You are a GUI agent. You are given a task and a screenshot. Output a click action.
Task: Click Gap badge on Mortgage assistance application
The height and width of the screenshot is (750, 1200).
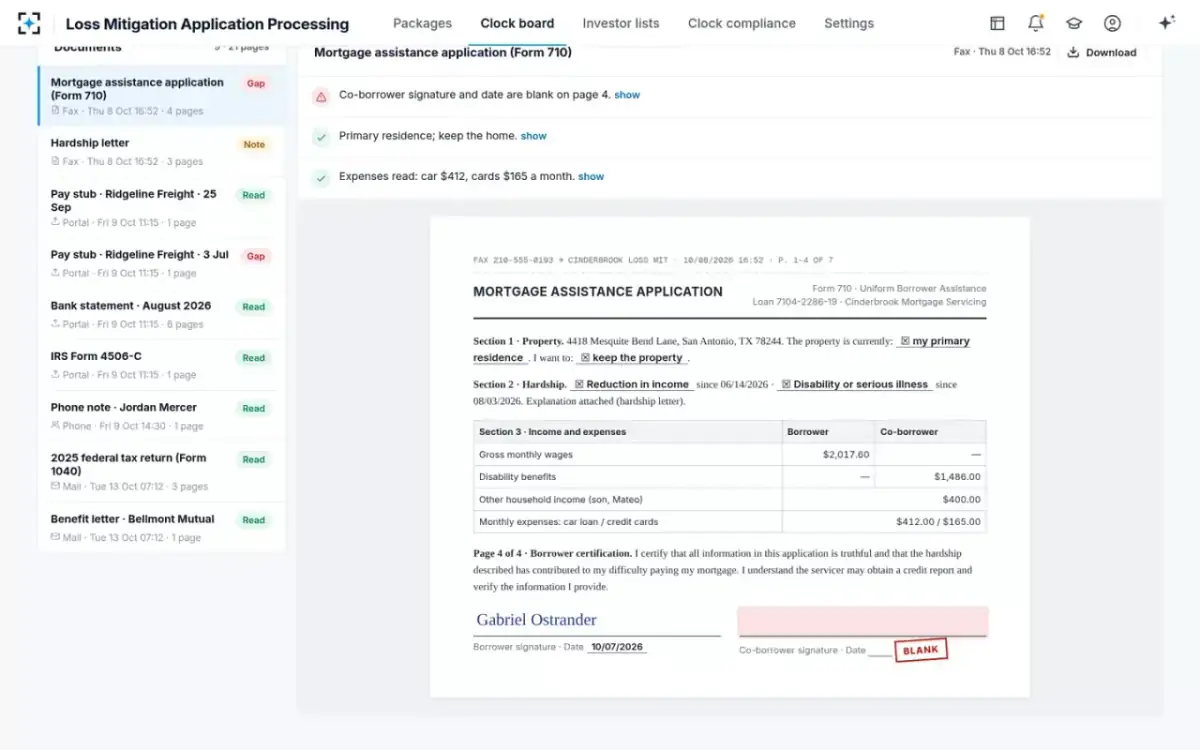coord(256,84)
